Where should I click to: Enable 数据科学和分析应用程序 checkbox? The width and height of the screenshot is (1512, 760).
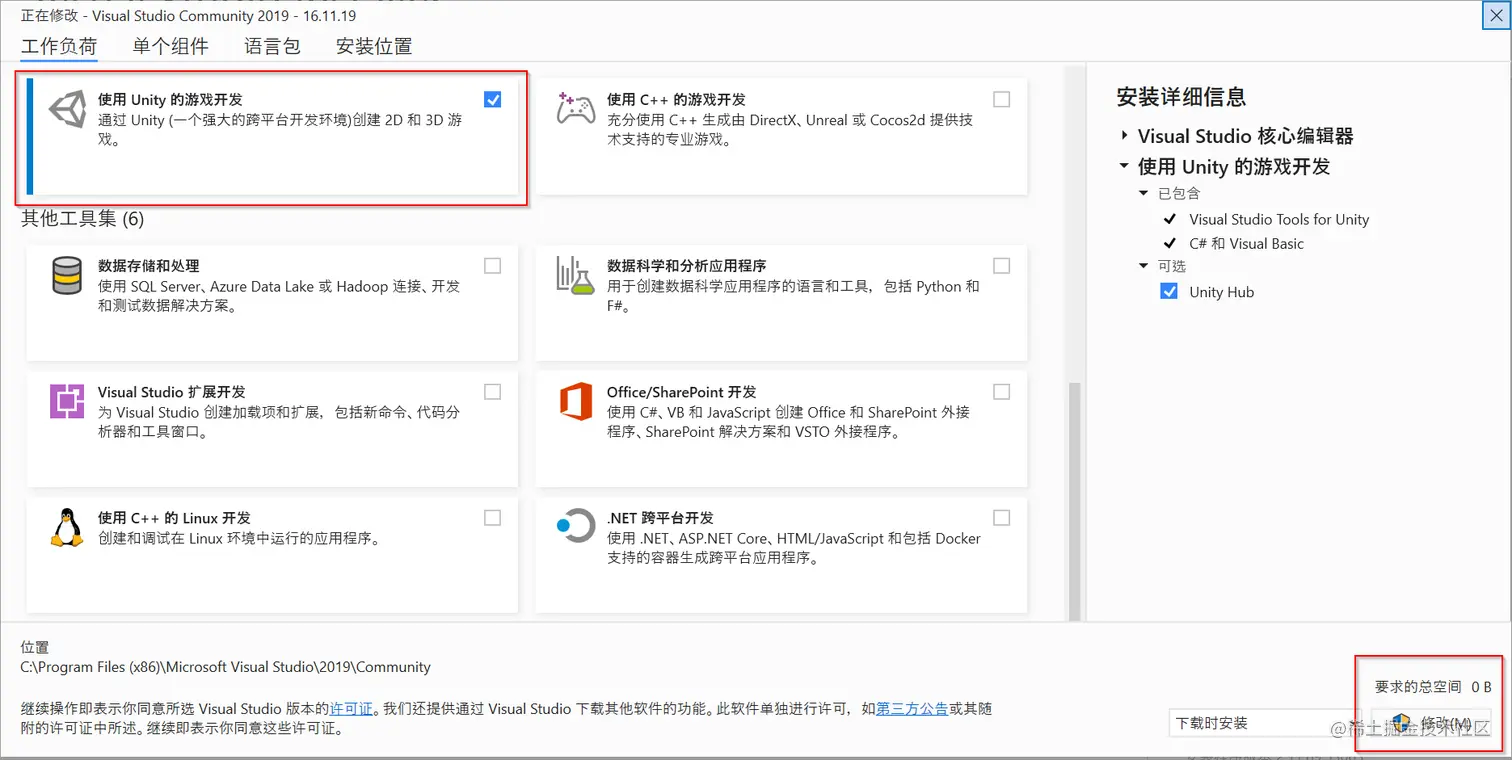1001,266
